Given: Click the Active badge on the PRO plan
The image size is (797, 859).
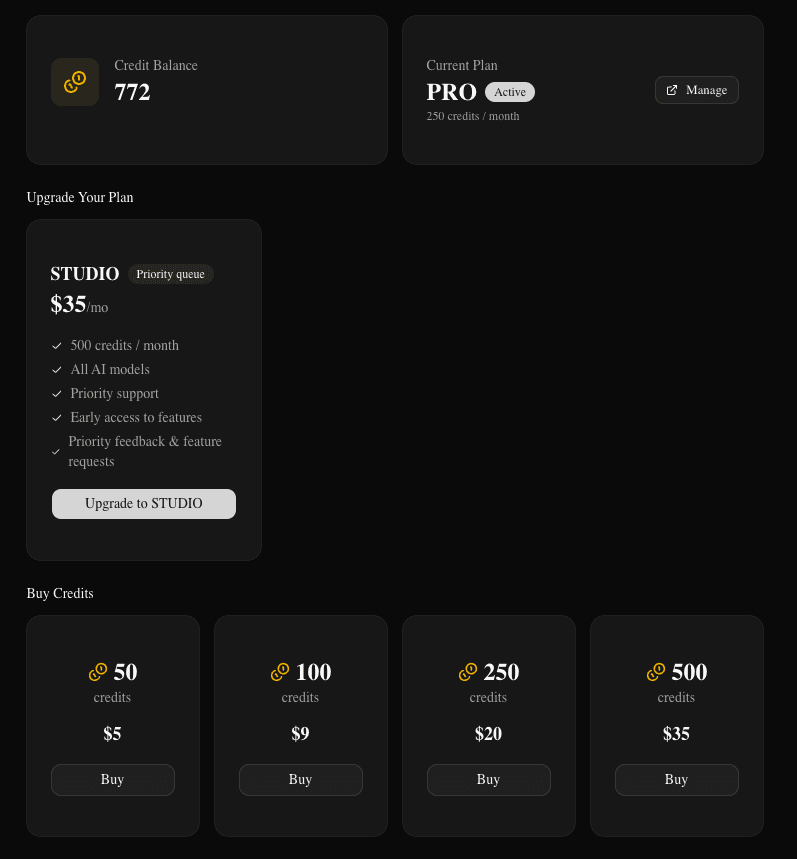Looking at the screenshot, I should (509, 91).
